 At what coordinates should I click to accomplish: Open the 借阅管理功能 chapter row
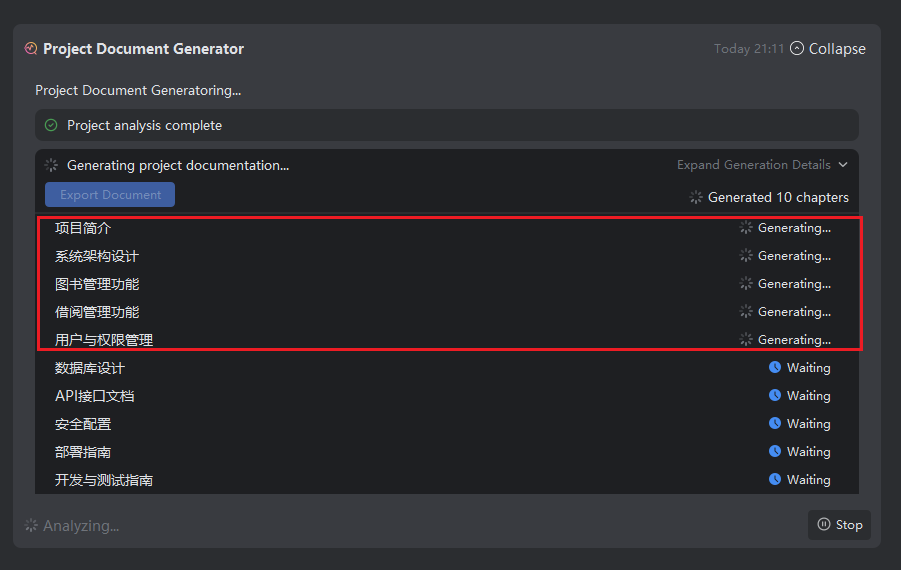(x=97, y=312)
